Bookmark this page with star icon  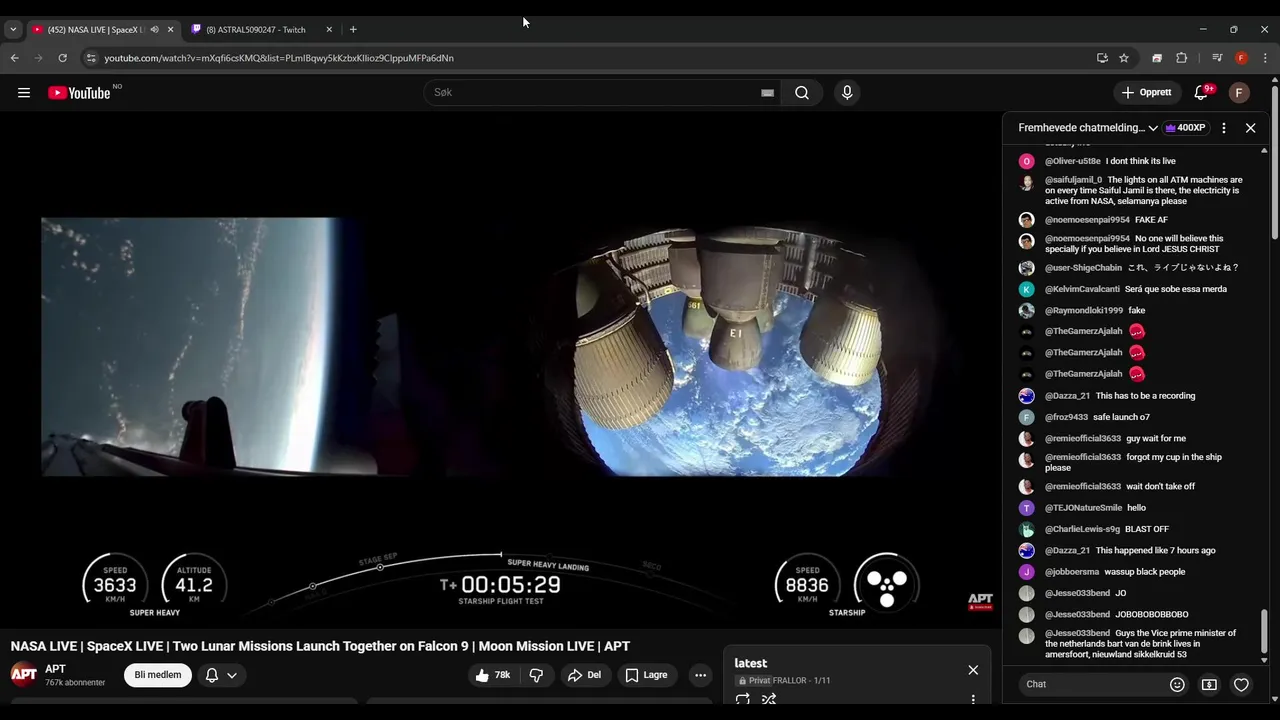(x=1124, y=58)
